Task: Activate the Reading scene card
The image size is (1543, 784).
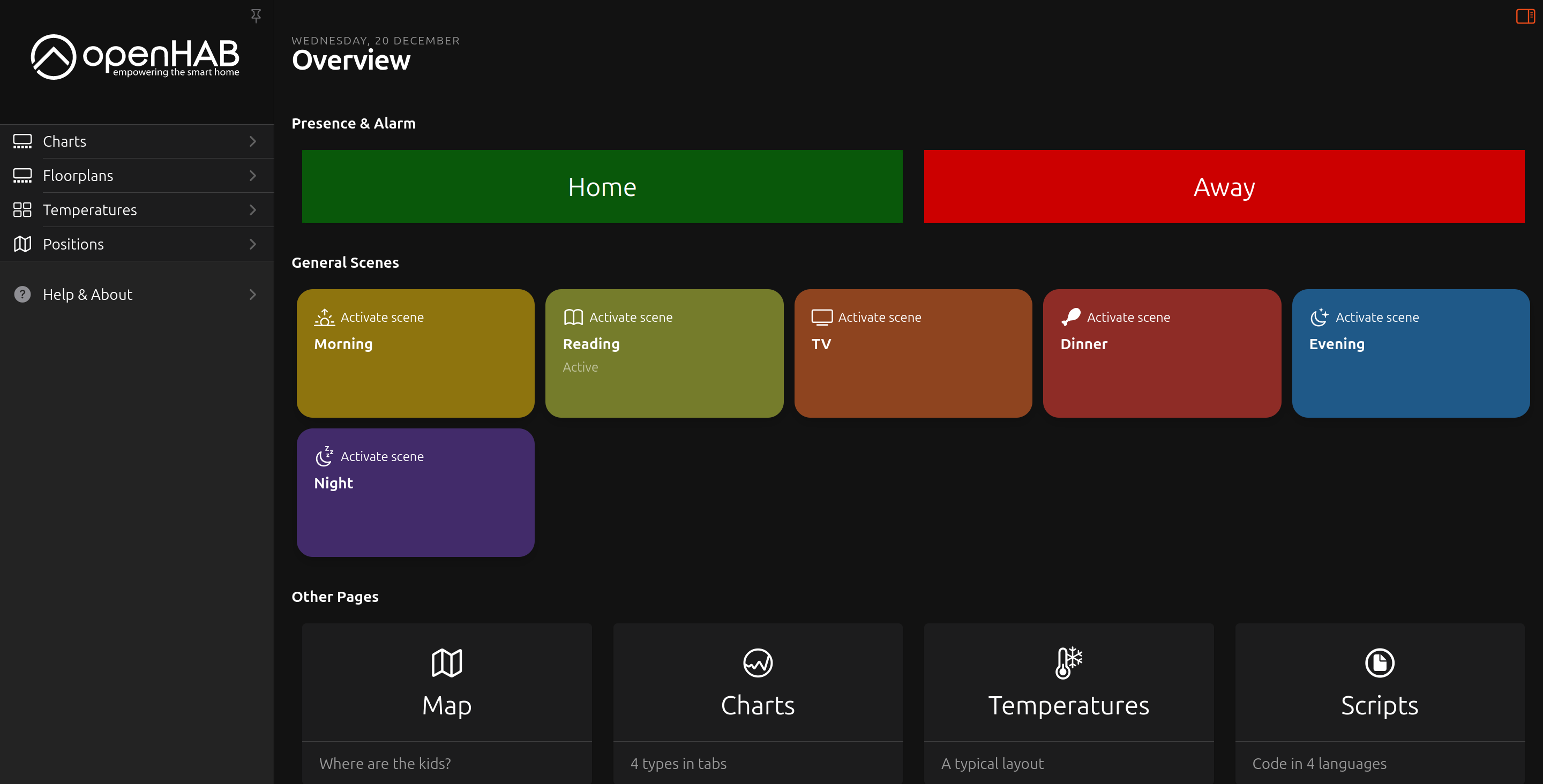Action: point(664,353)
